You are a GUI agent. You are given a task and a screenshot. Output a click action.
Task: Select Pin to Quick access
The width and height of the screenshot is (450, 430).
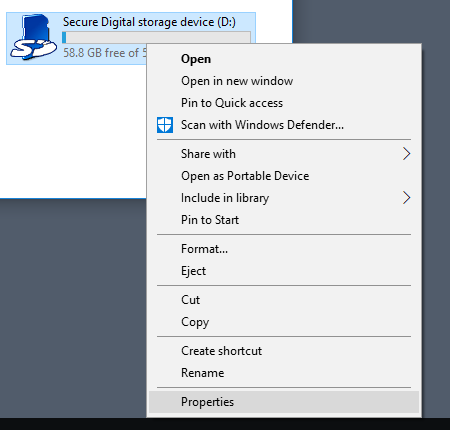[284, 103]
